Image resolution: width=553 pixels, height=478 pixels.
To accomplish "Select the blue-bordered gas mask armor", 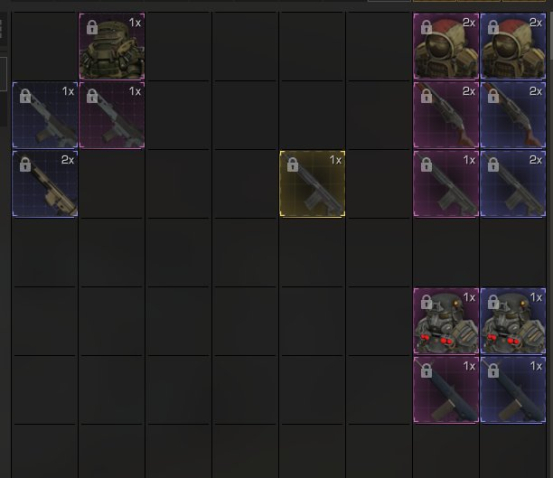I will click(x=513, y=321).
